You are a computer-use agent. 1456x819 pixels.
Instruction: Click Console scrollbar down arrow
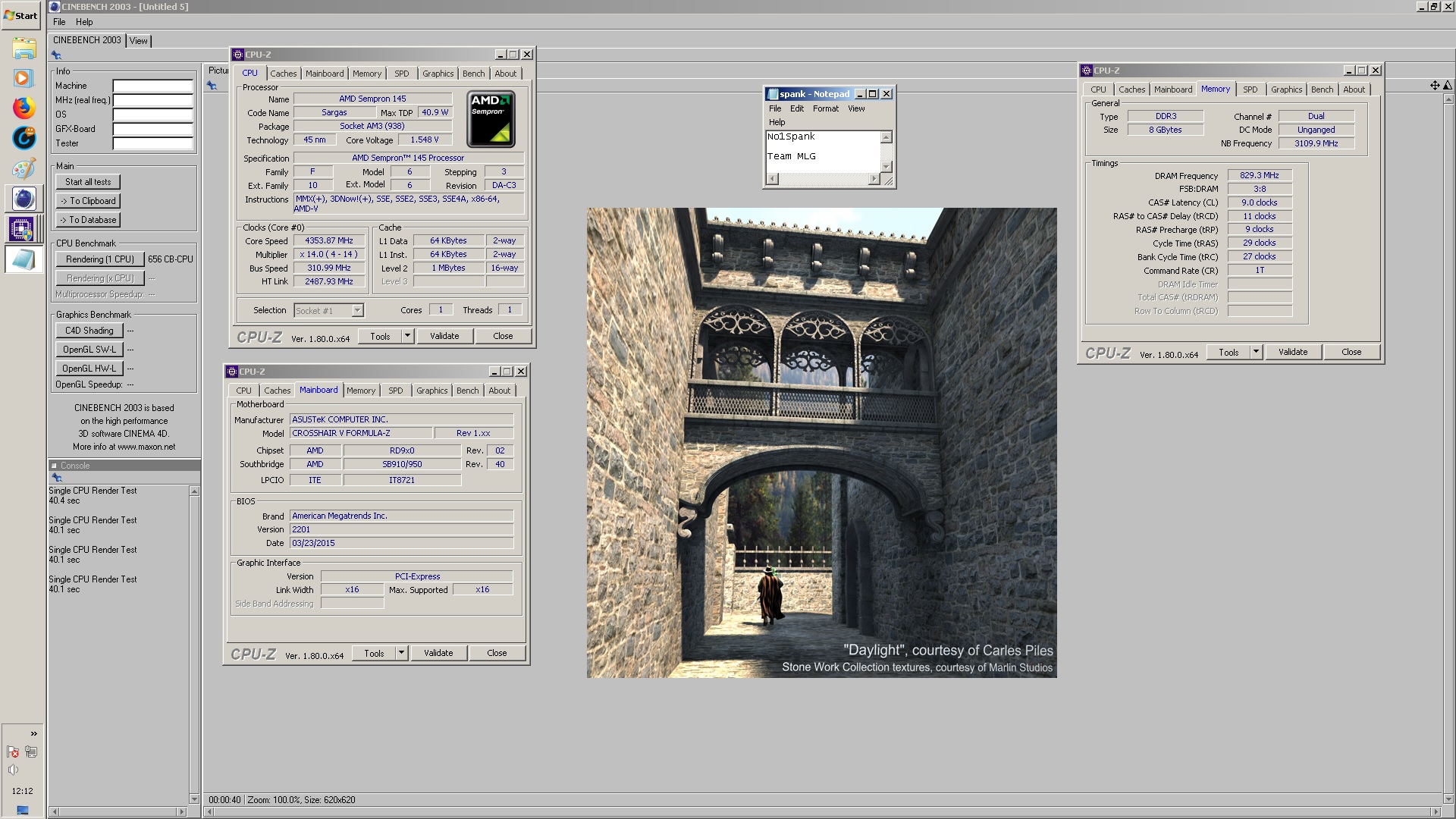click(x=194, y=799)
